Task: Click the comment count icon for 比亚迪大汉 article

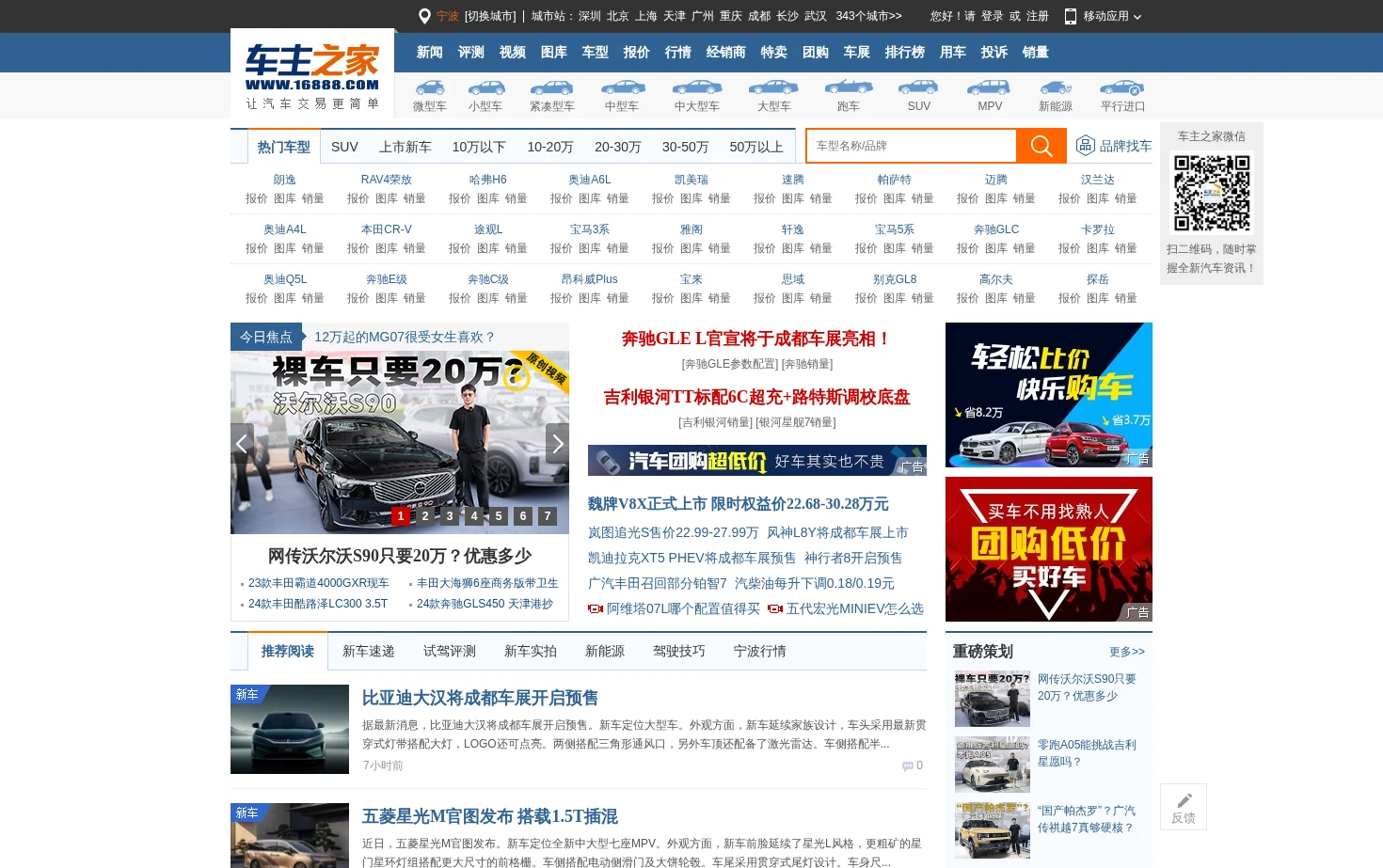Action: click(907, 766)
